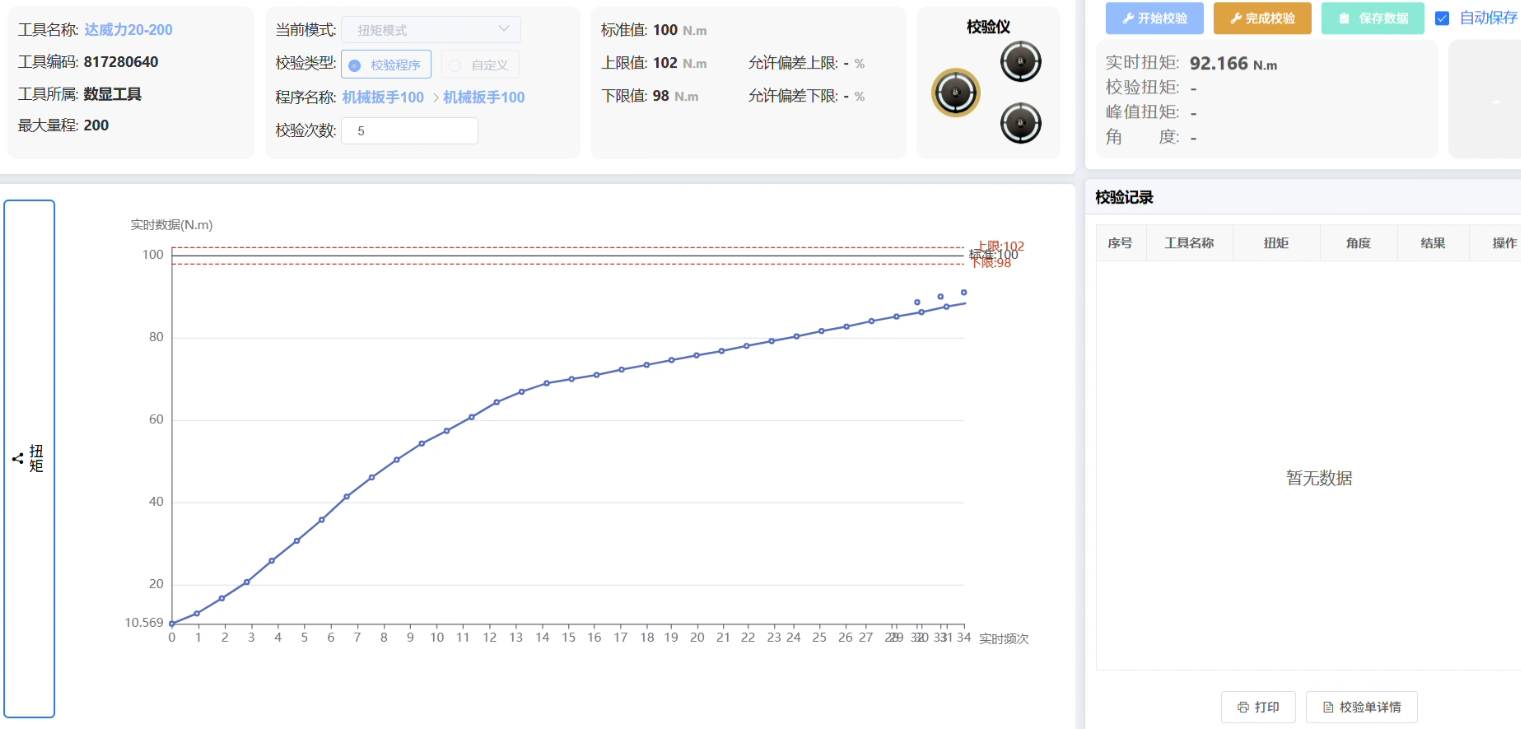The width and height of the screenshot is (1521, 729).
Task: Click the printer icon on 打印 button
Action: pos(1243,707)
